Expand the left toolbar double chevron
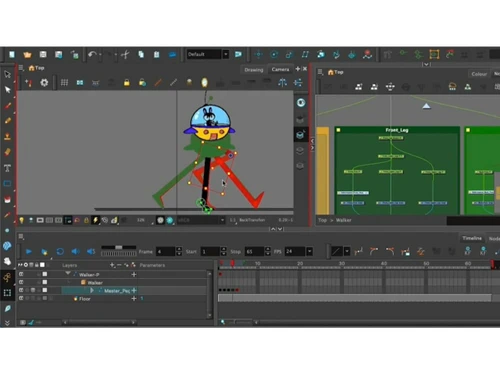This screenshot has height=375, width=500. pos(7,323)
